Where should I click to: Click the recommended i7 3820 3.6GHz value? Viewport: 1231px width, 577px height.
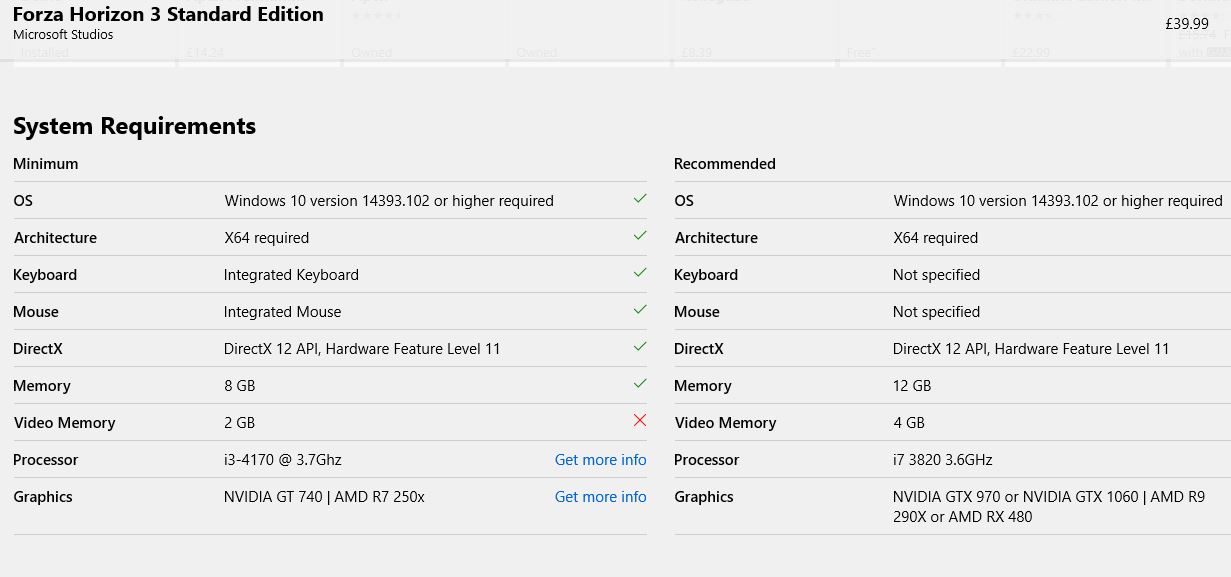point(942,460)
